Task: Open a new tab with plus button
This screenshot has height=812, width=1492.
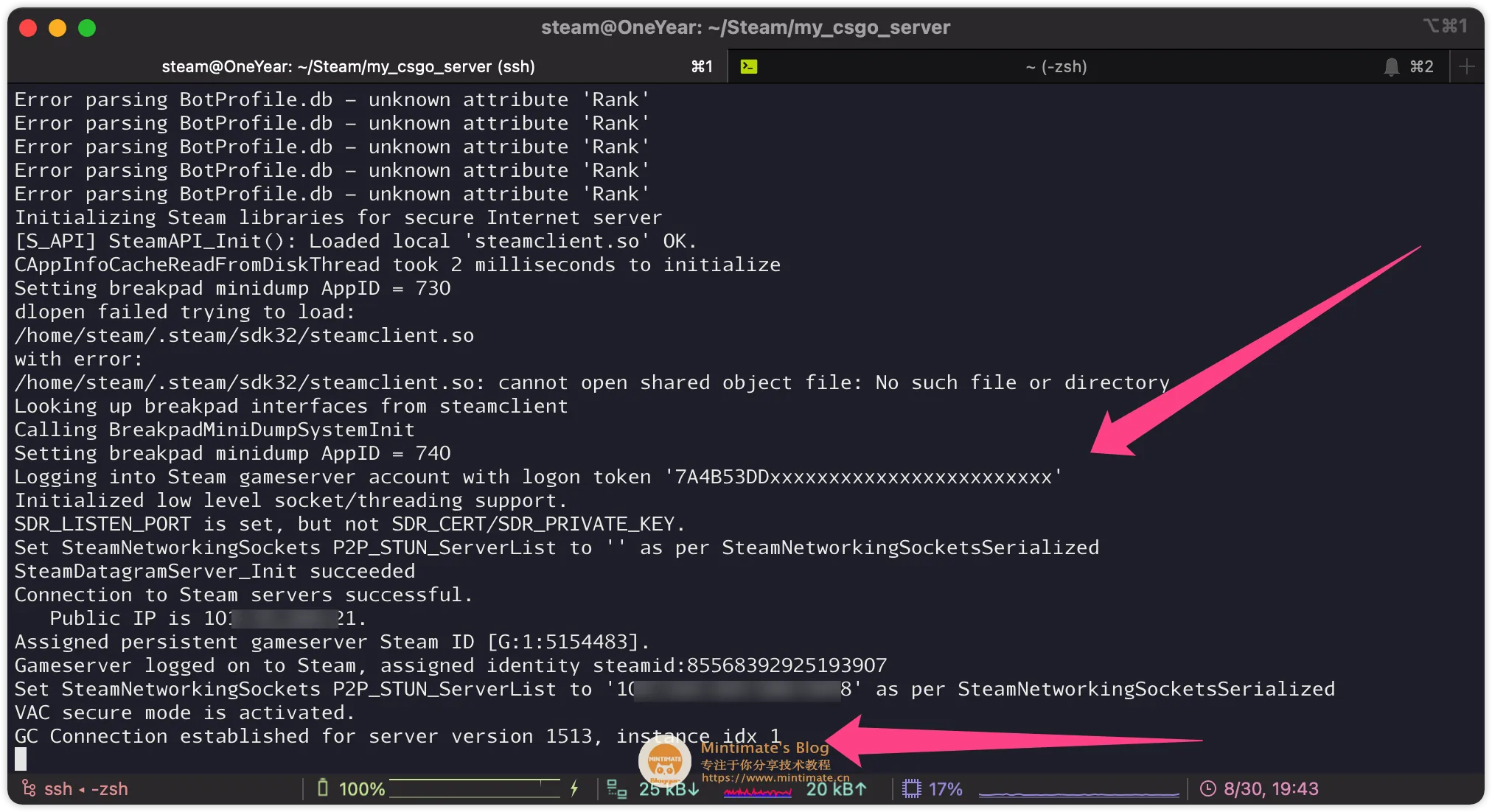Action: pos(1467,67)
